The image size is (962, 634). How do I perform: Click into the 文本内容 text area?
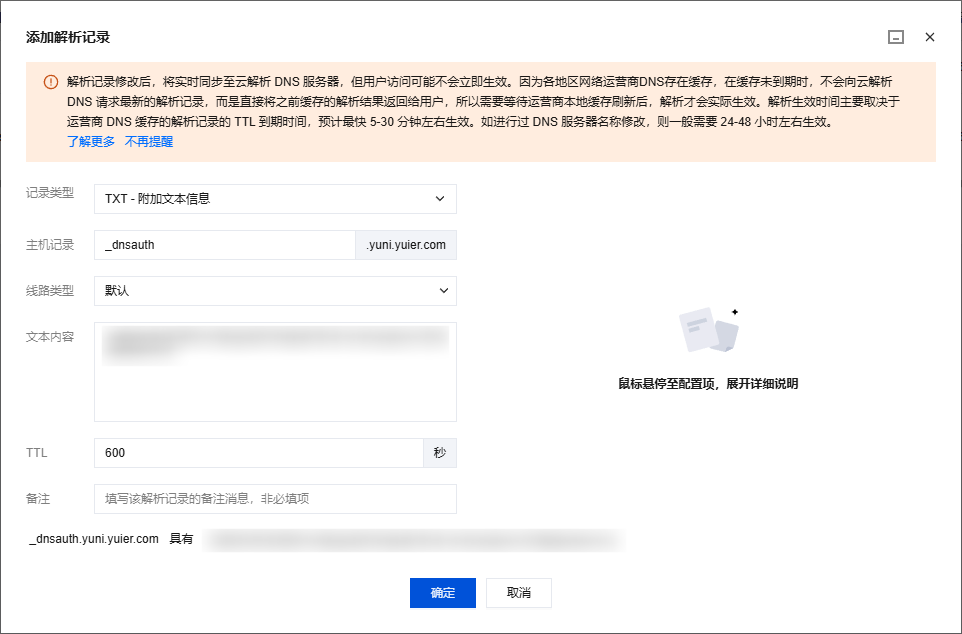275,372
